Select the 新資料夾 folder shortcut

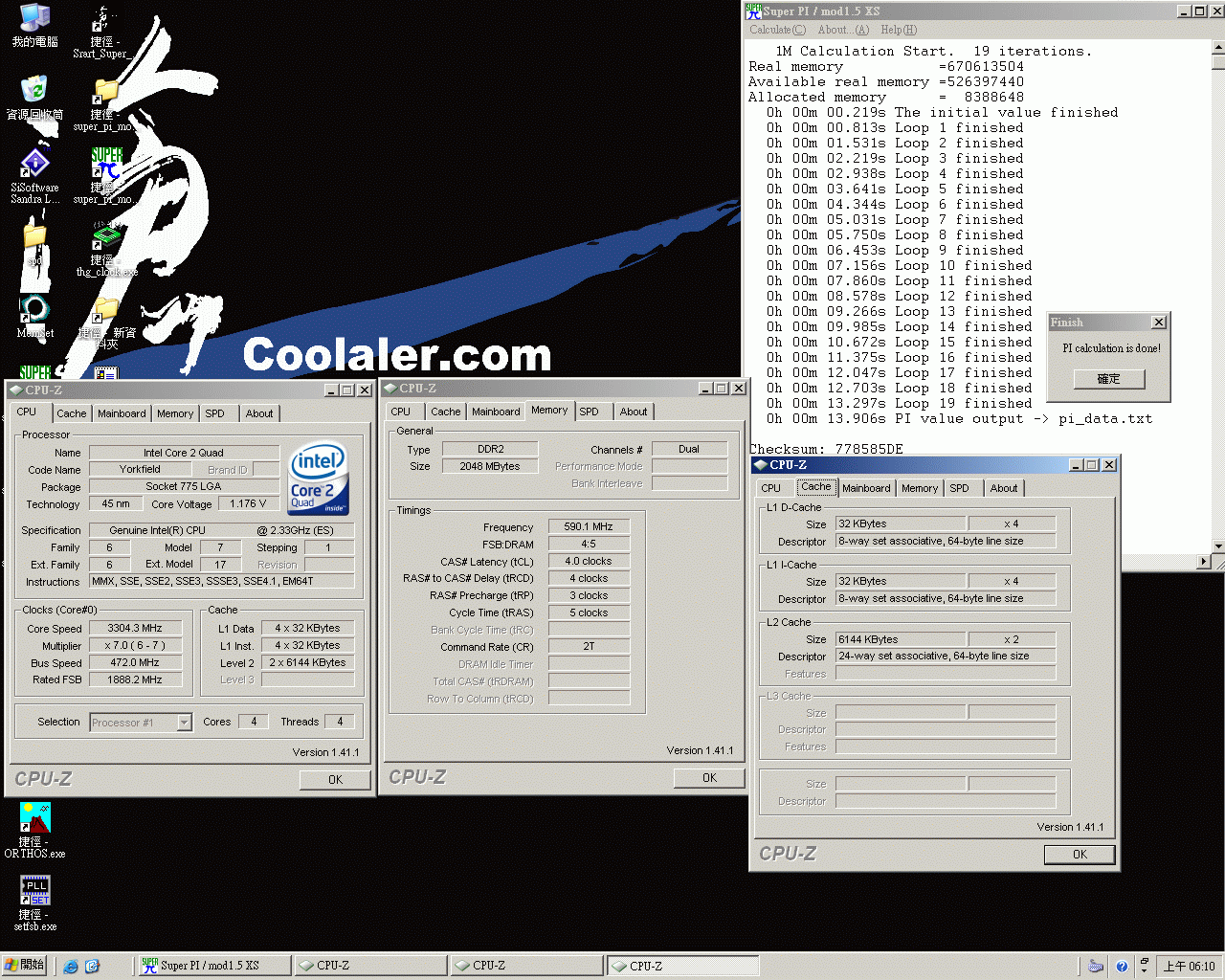point(106,323)
